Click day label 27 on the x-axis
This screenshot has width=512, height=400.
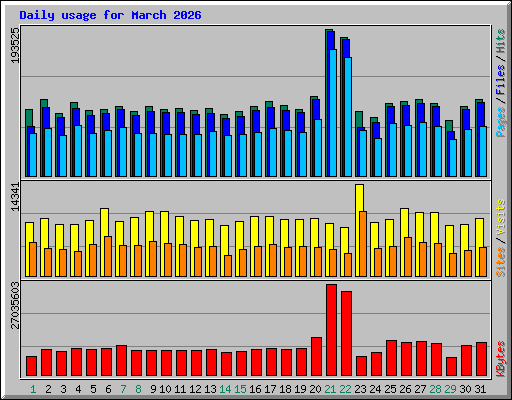coord(420,389)
